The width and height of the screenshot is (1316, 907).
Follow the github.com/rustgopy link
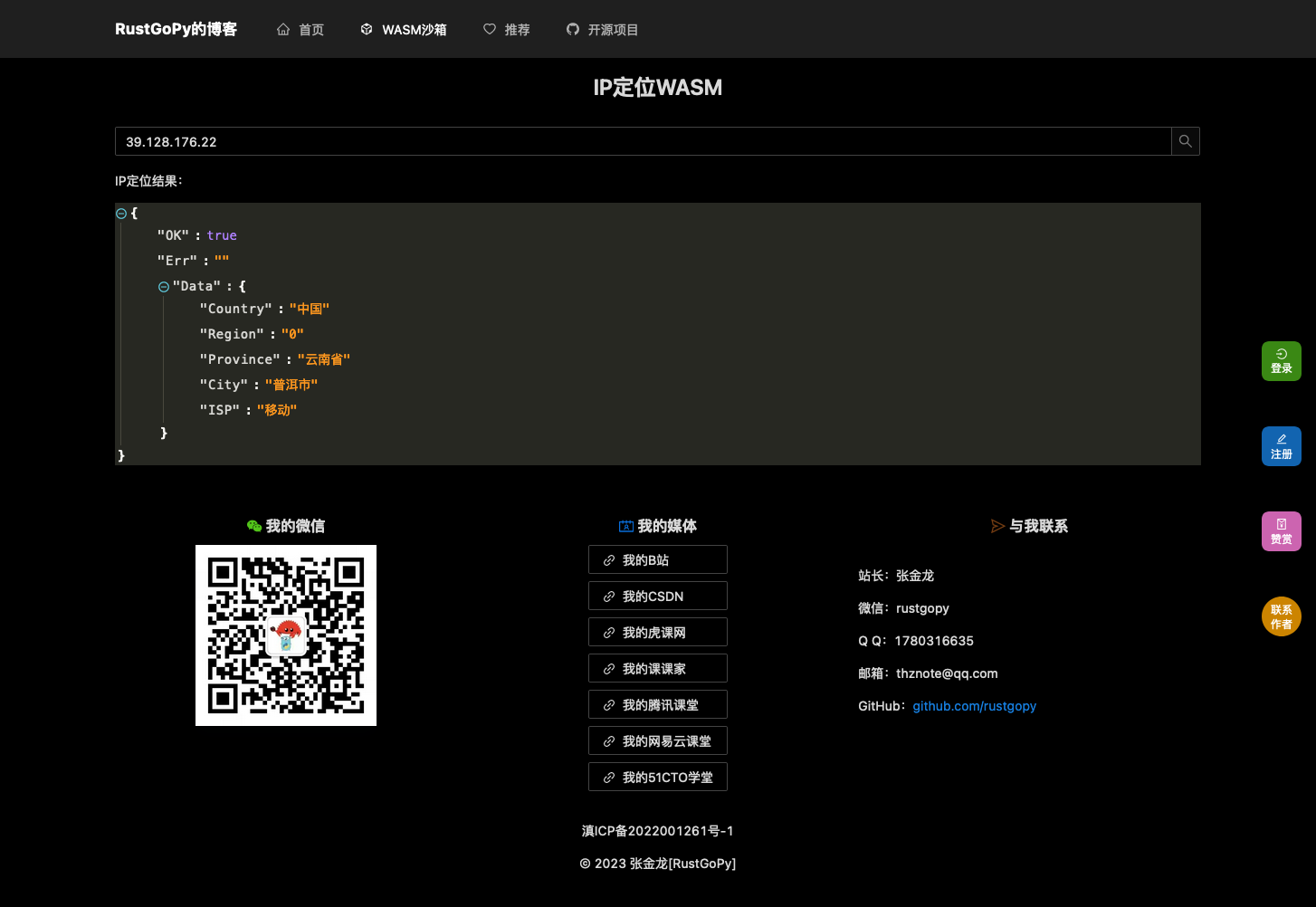[x=974, y=706]
